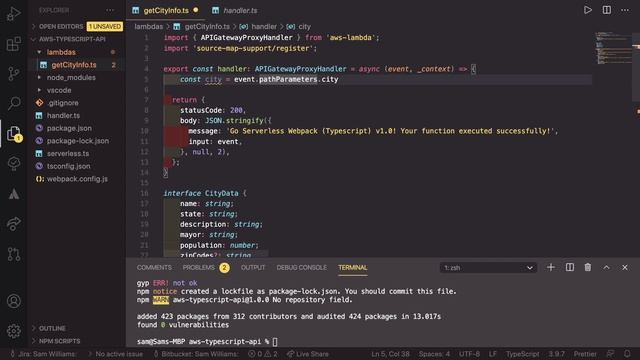Open editor More Actions ellipsis
This screenshot has height=360, width=640.
point(625,10)
